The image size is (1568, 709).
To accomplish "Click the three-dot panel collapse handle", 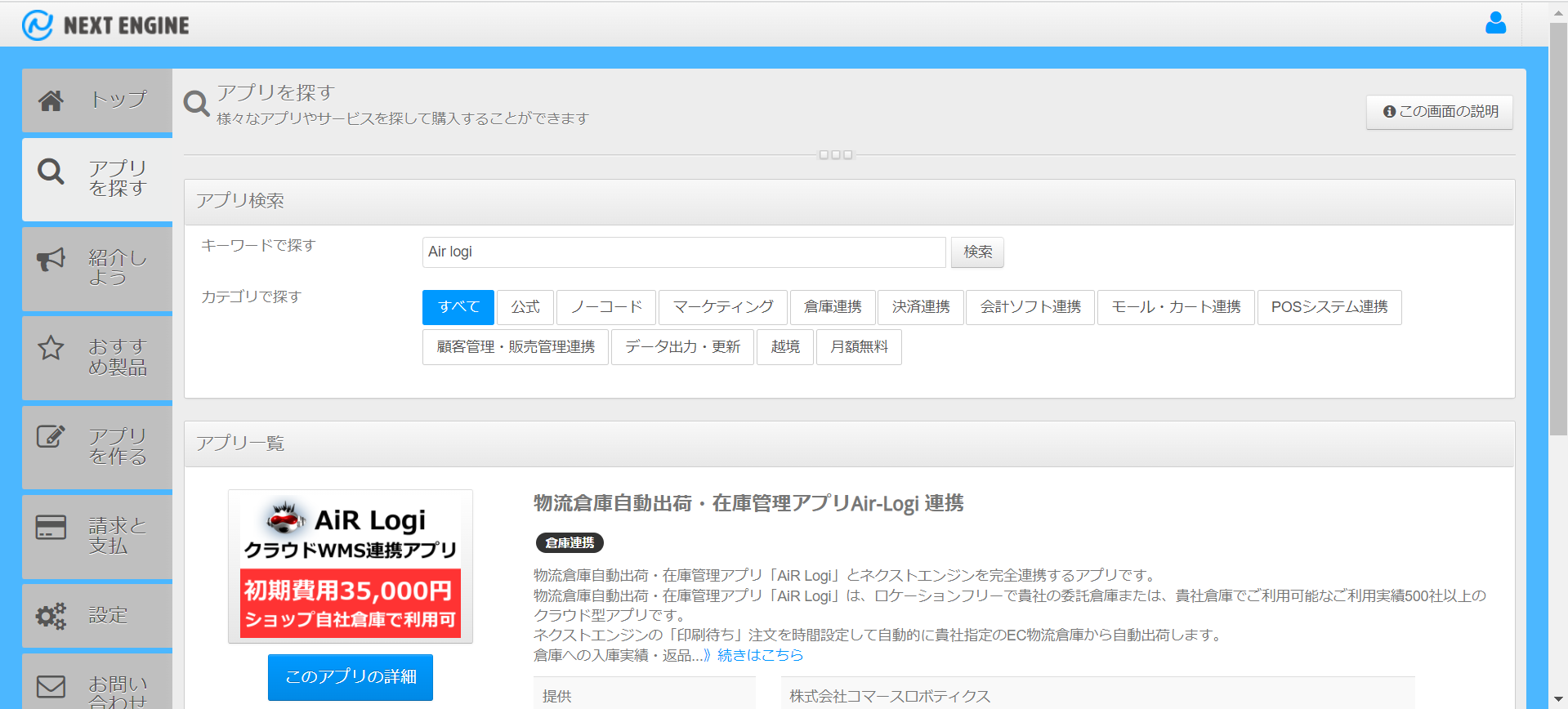I will 835,154.
